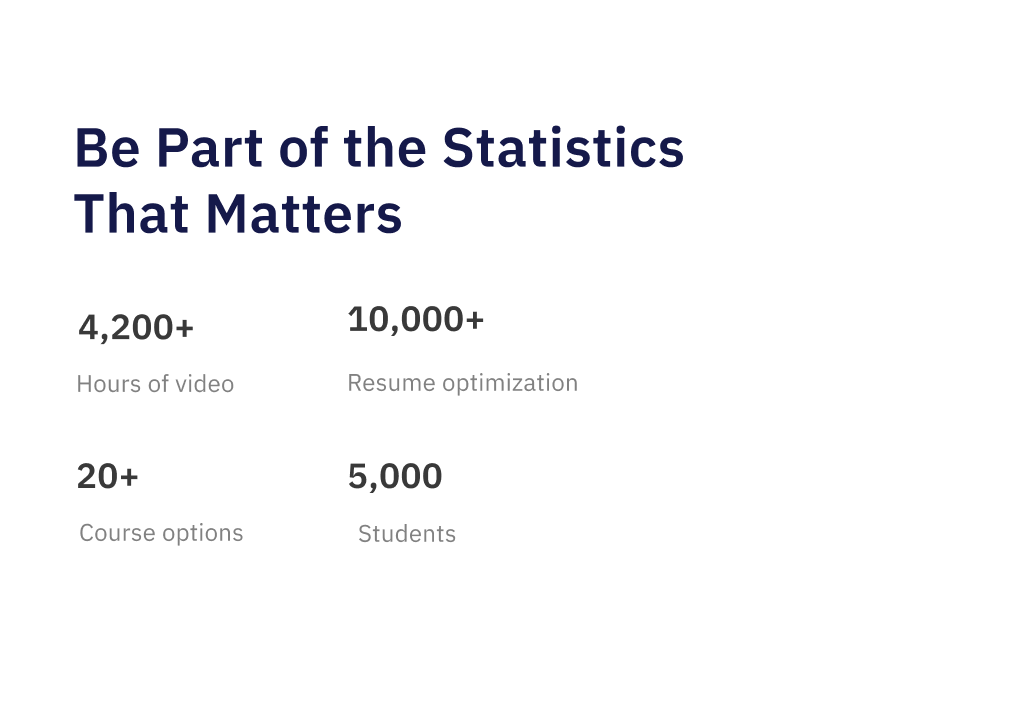1011x707 pixels.
Task: Click the 4,200+ statistic number
Action: 136,327
